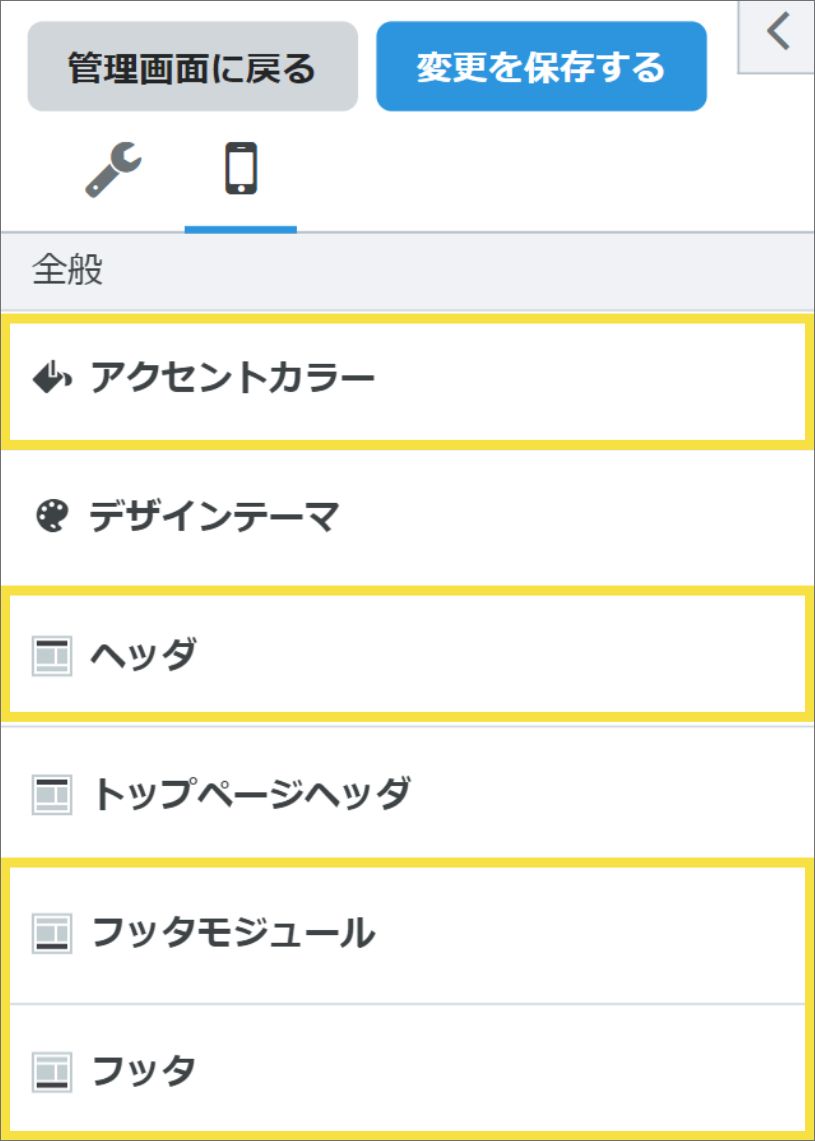Click the layout icon beside ヘッダ
The image size is (815, 1141).
pyautogui.click(x=55, y=655)
